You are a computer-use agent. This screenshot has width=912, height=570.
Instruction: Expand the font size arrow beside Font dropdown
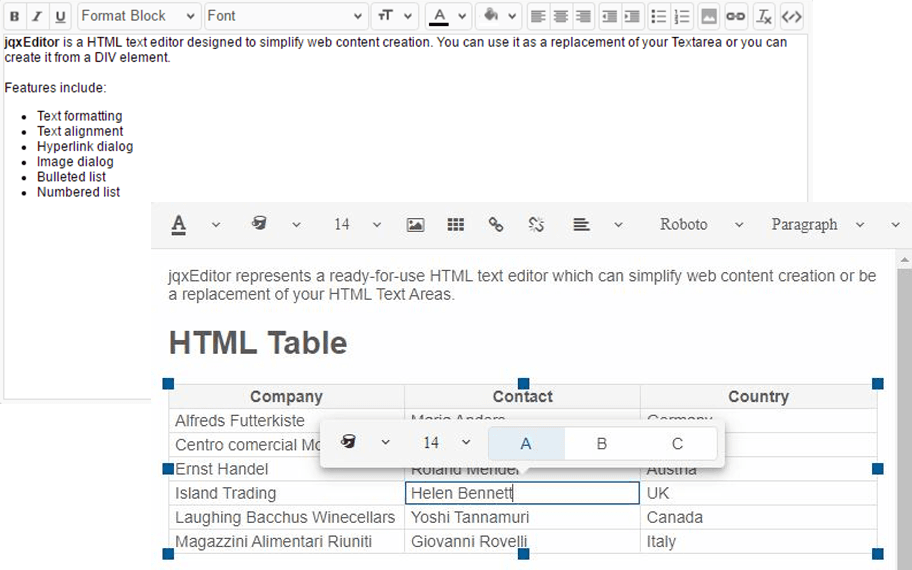tap(408, 16)
